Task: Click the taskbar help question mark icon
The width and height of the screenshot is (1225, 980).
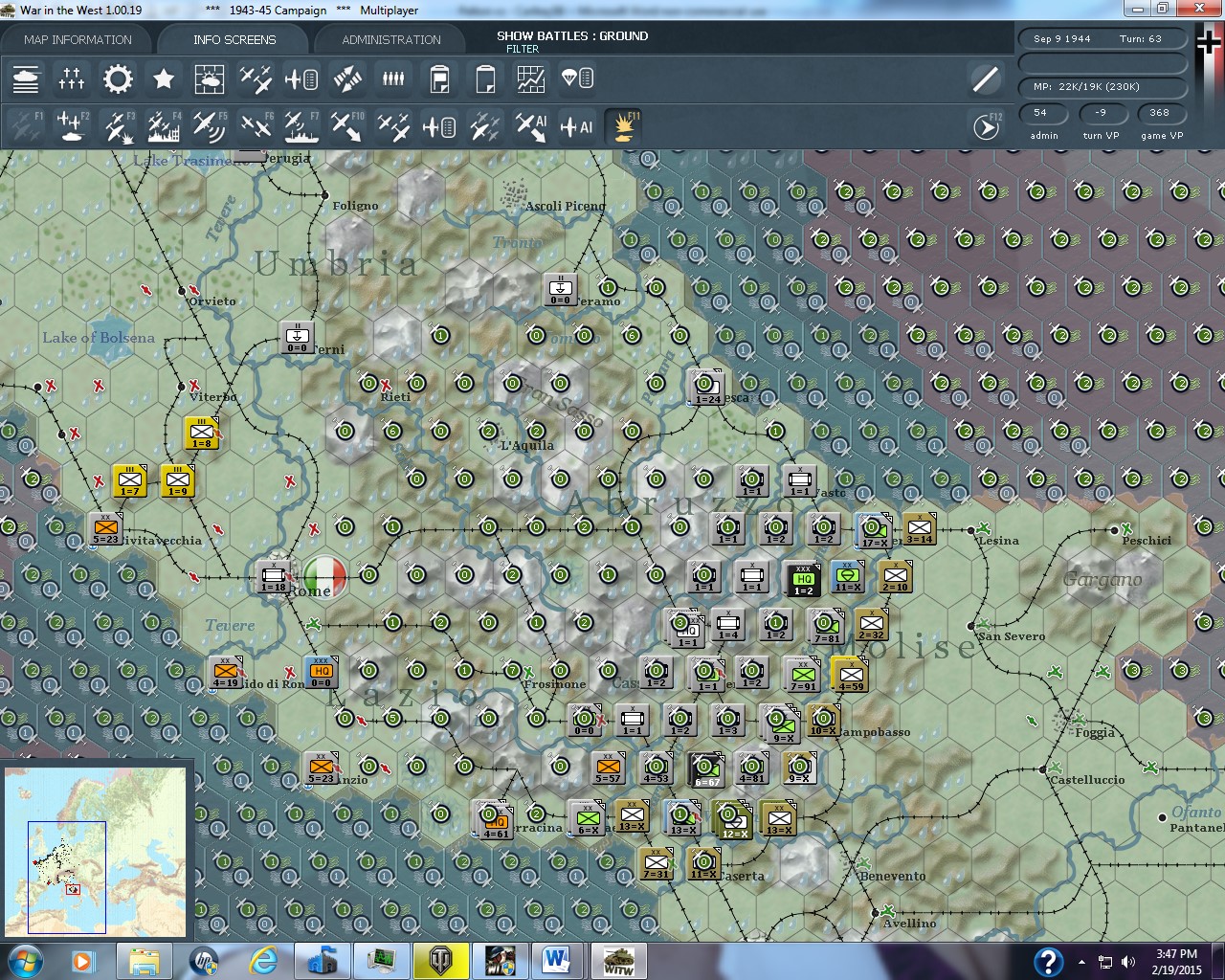Action: (x=1048, y=962)
